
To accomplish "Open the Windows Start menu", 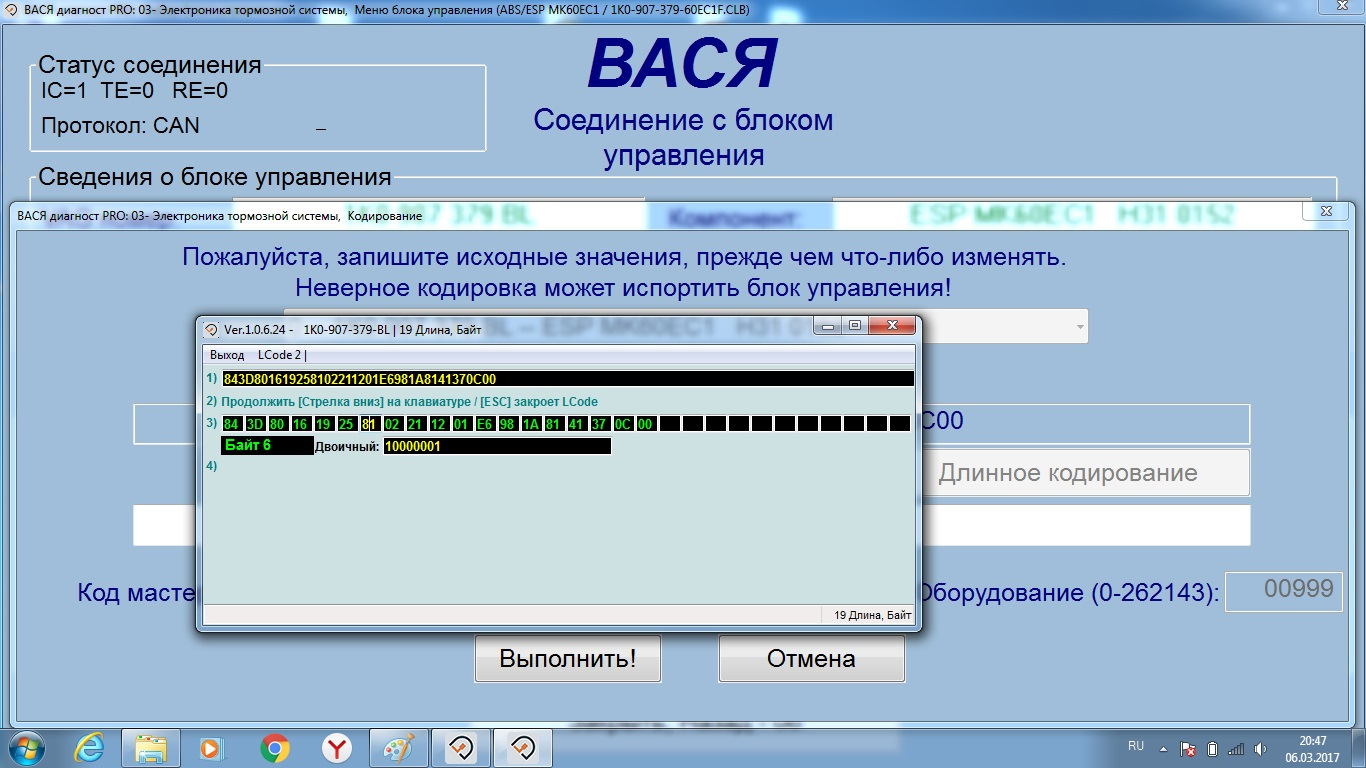I will click(27, 747).
